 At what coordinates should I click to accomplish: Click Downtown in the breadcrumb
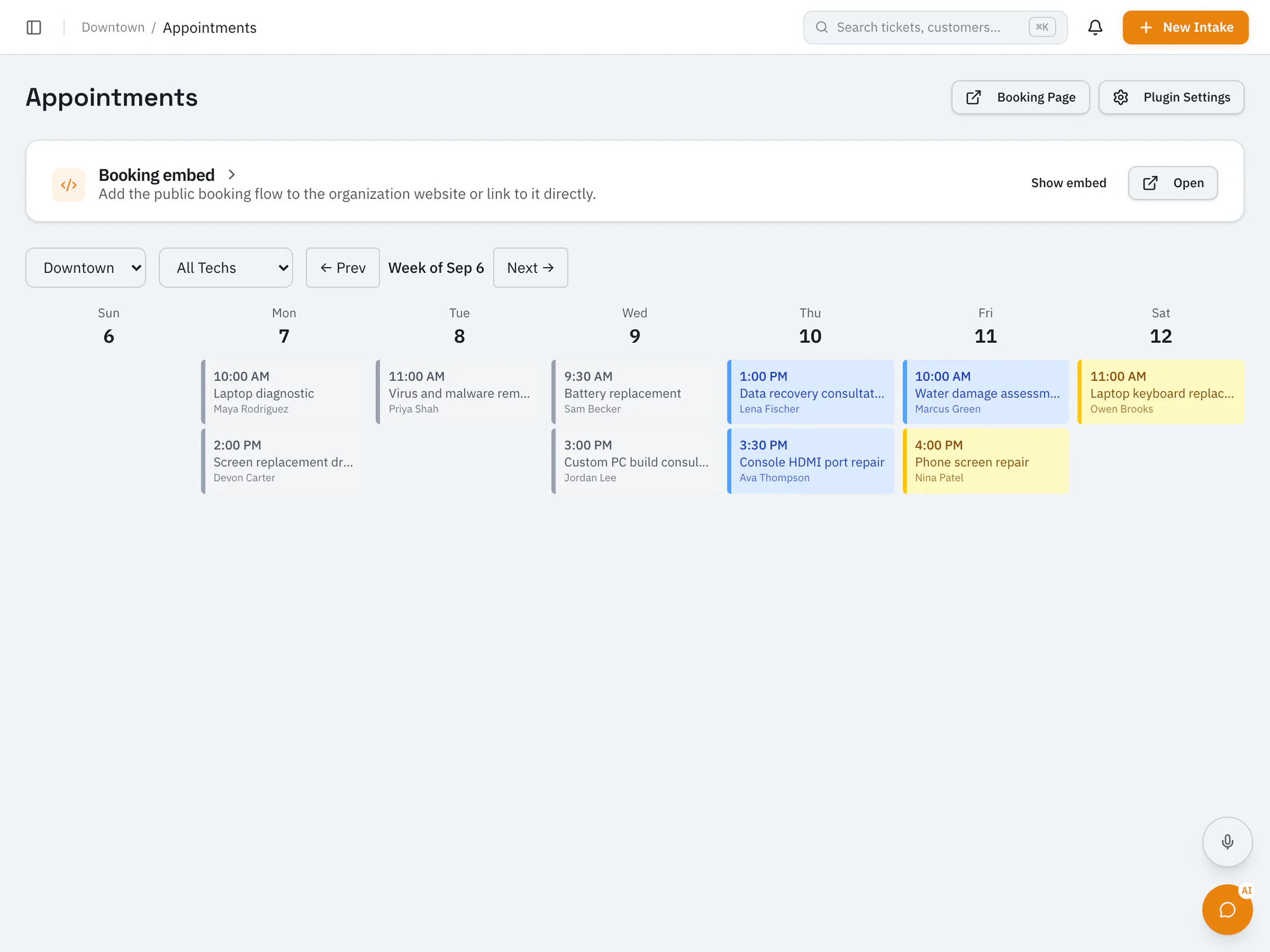tap(113, 27)
